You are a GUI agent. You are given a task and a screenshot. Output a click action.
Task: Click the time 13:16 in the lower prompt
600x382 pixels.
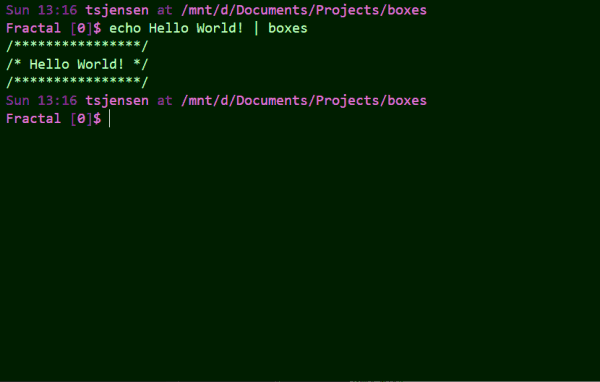coord(57,101)
